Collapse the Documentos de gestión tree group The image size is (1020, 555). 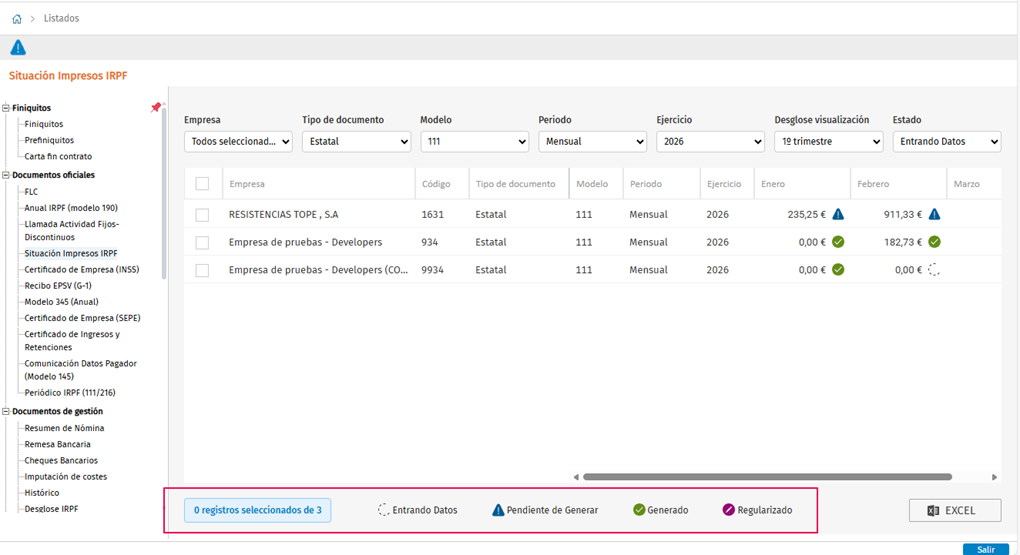click(6, 411)
